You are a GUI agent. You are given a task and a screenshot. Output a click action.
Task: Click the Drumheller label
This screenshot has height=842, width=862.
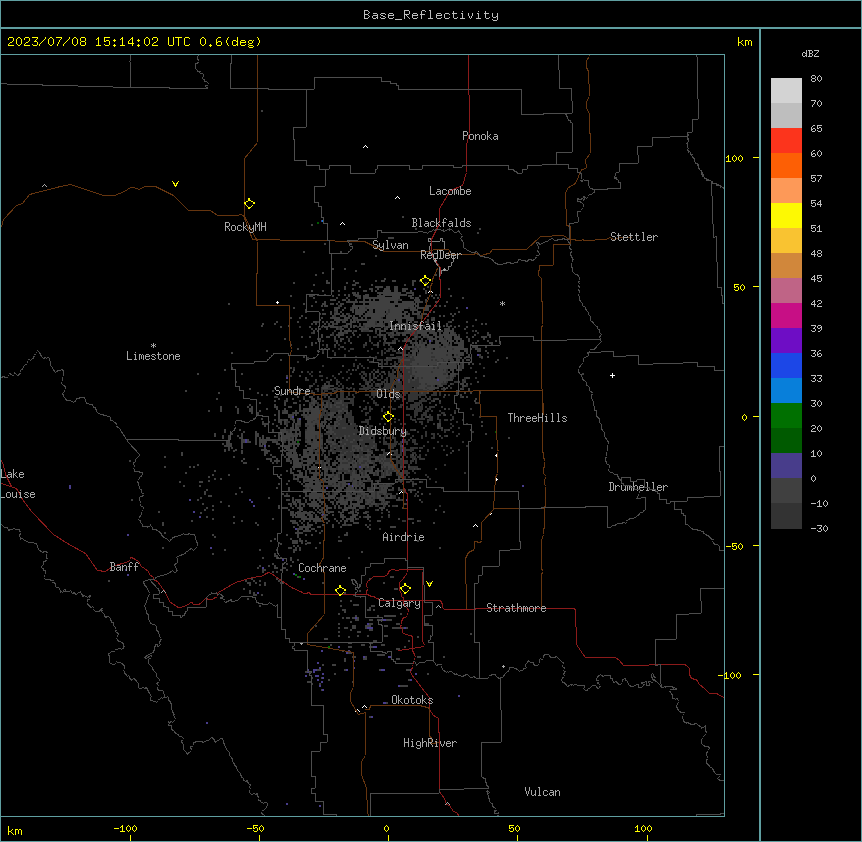point(638,487)
